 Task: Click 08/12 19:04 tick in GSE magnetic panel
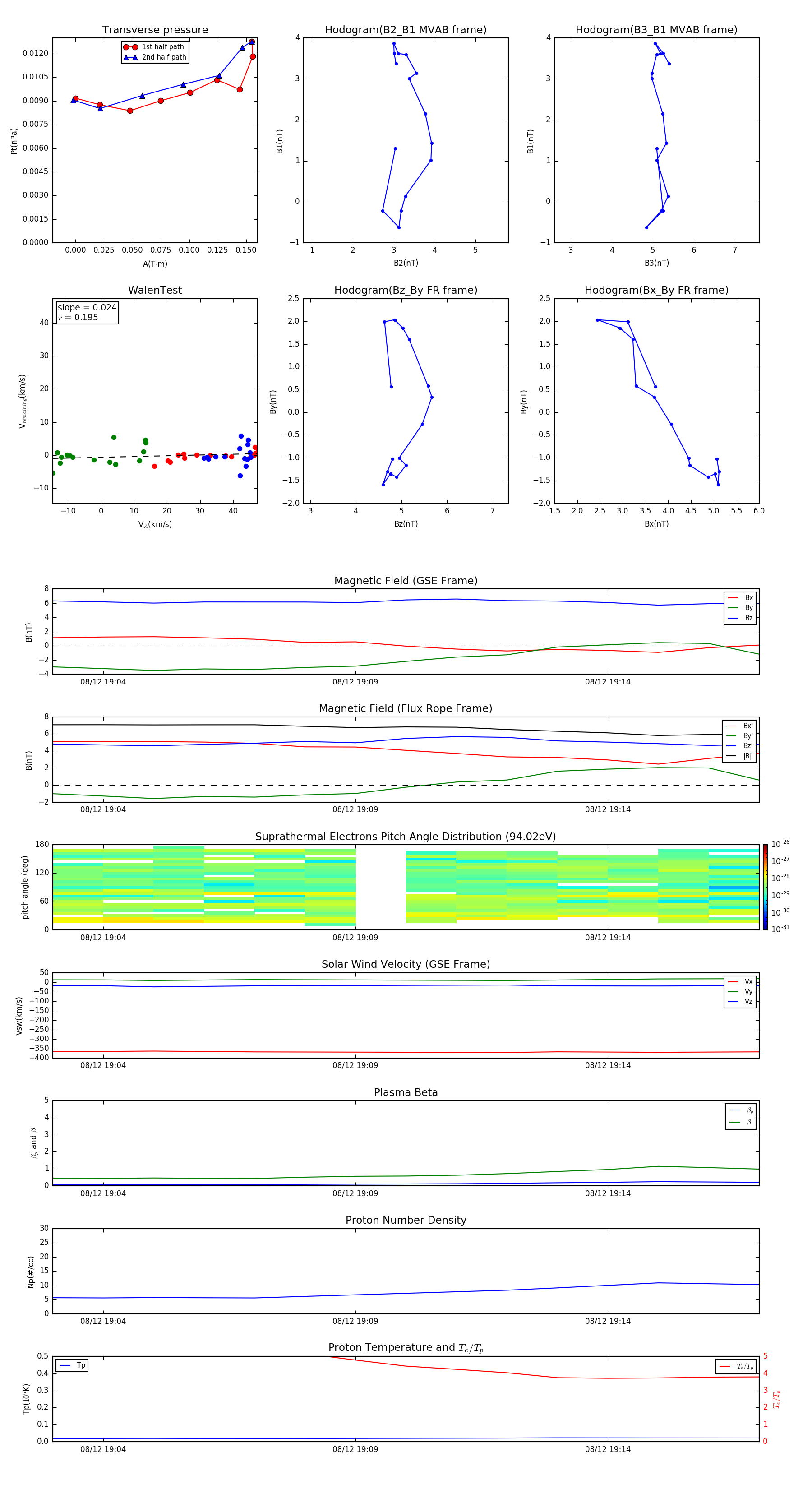[103, 682]
